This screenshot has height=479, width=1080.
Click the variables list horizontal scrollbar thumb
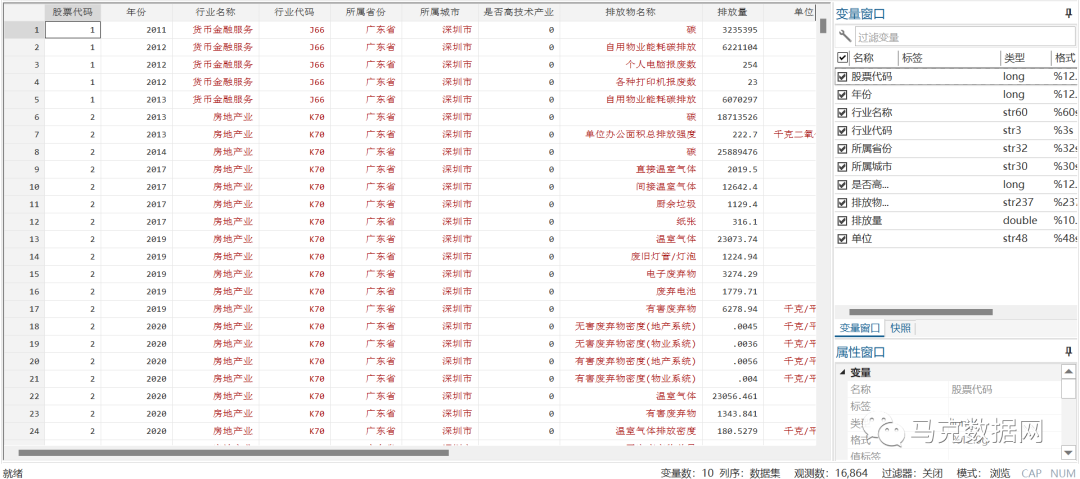[921, 312]
